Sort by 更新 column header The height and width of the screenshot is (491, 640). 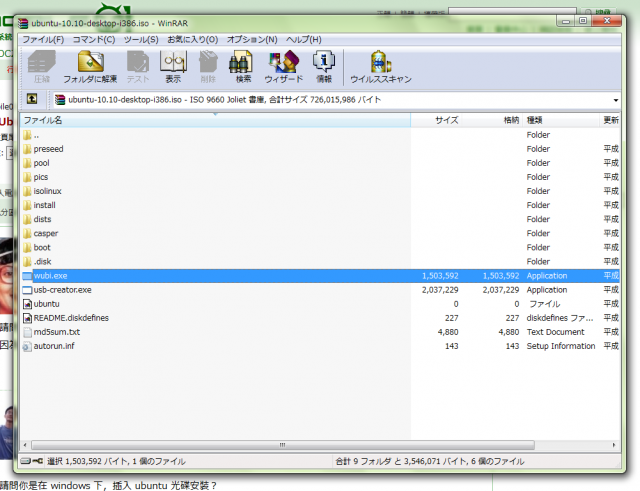610,120
